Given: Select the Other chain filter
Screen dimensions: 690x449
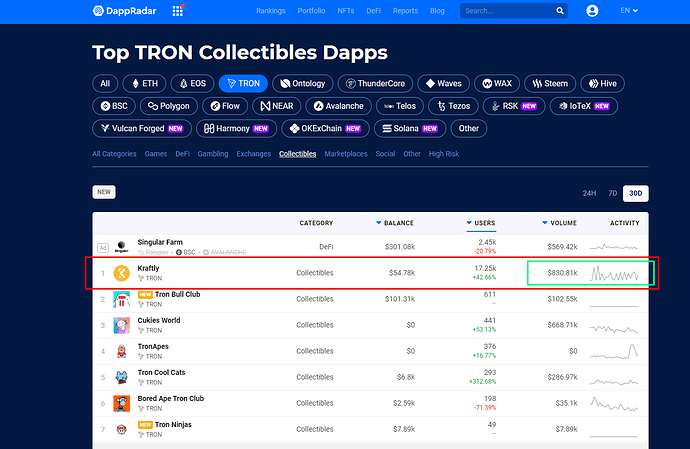Looking at the screenshot, I should [469, 129].
